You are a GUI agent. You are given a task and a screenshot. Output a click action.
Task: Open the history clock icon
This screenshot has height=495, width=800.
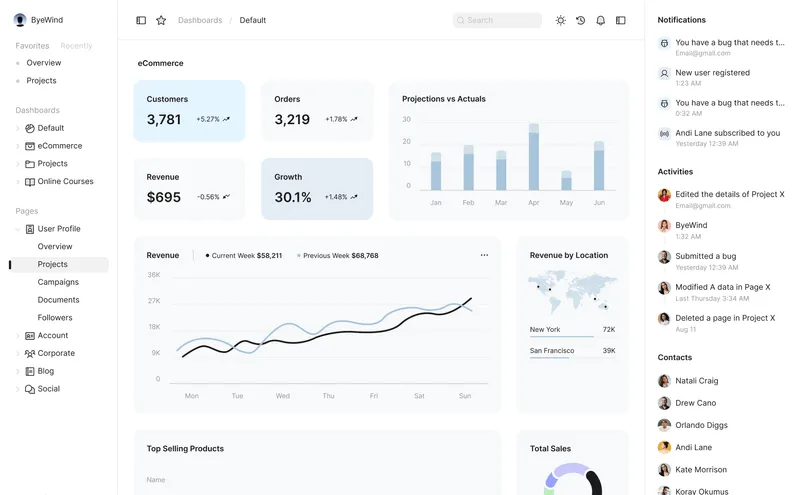[581, 20]
